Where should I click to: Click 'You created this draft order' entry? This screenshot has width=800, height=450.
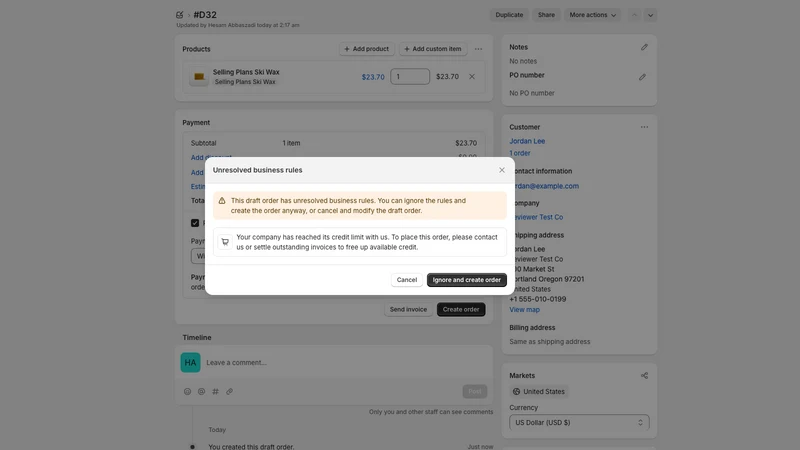[251, 446]
